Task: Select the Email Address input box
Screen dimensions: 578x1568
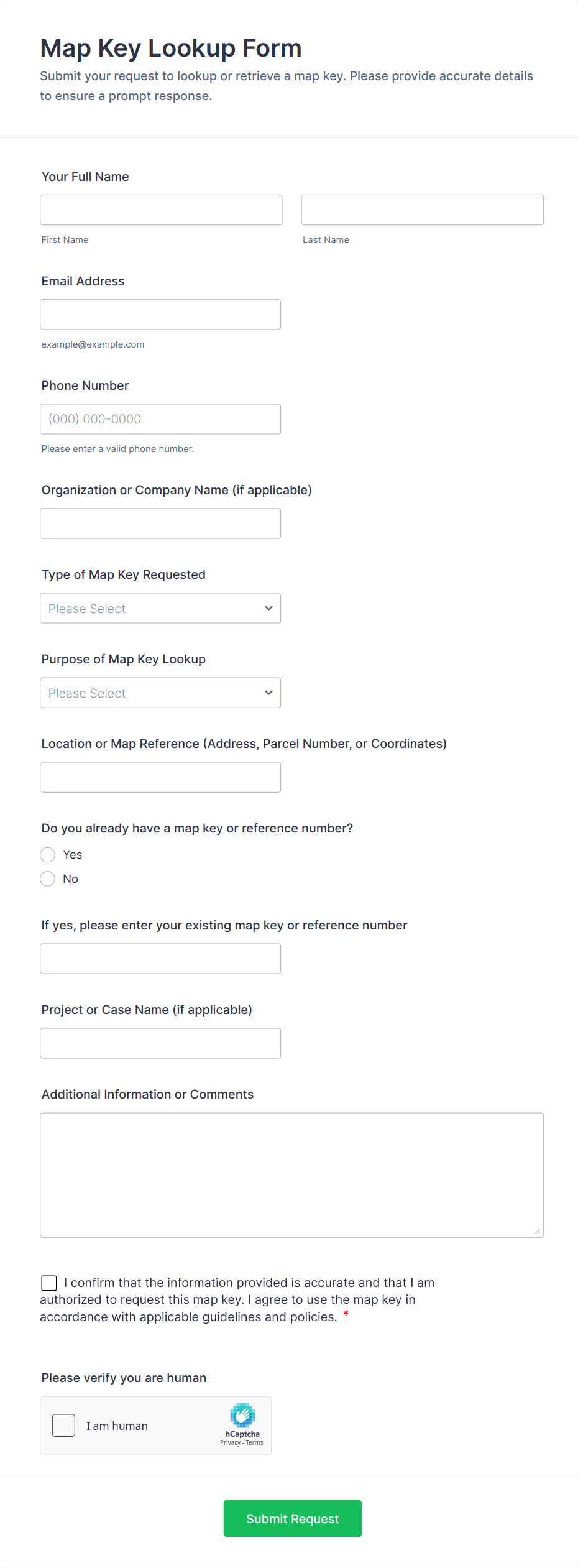Action: (x=160, y=315)
